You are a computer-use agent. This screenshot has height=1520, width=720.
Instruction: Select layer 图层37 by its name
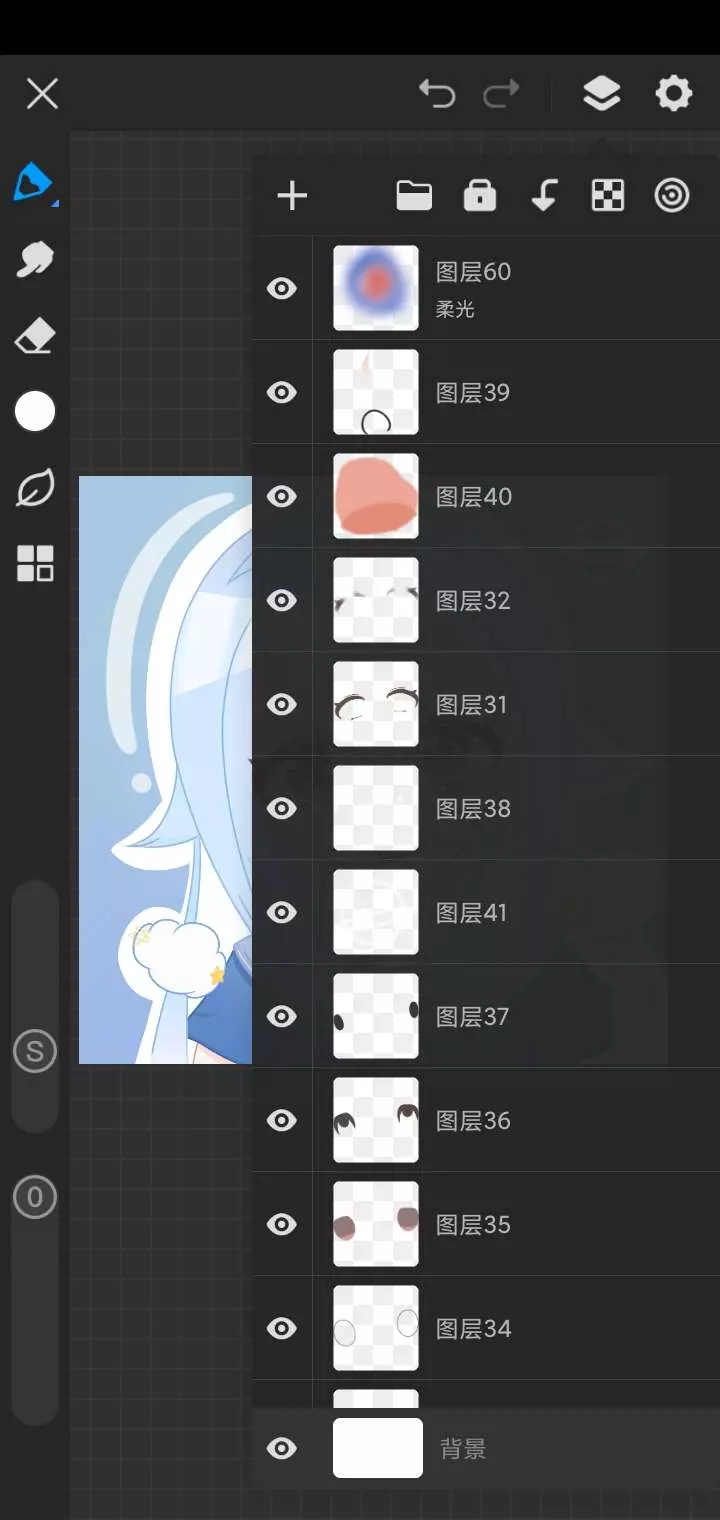pos(473,1017)
